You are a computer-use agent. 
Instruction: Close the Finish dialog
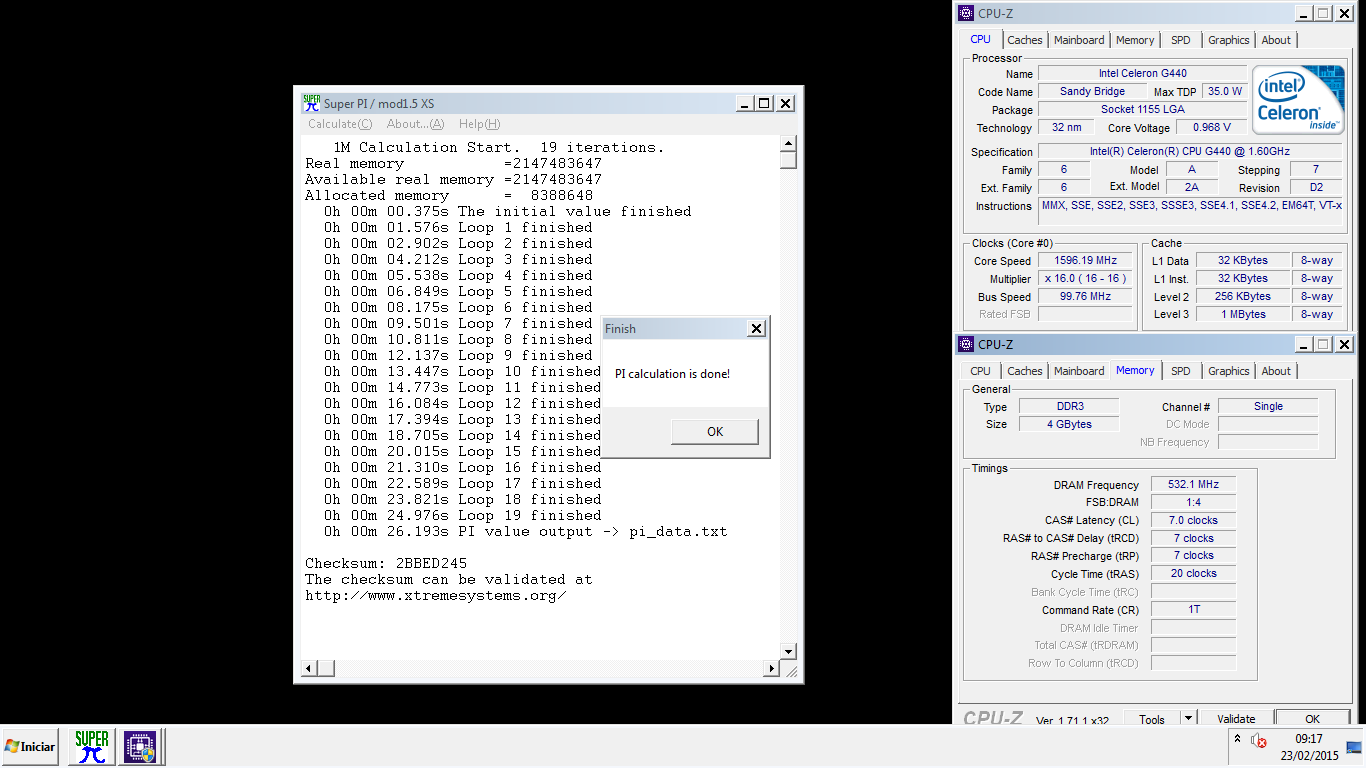point(757,328)
